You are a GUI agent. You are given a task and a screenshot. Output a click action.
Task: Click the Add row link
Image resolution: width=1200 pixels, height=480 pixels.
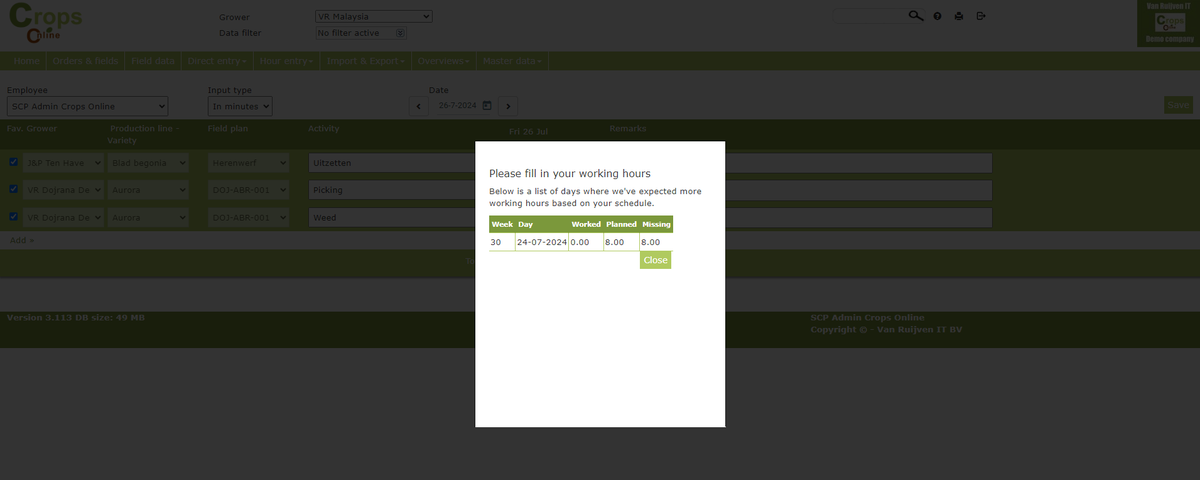click(x=21, y=241)
